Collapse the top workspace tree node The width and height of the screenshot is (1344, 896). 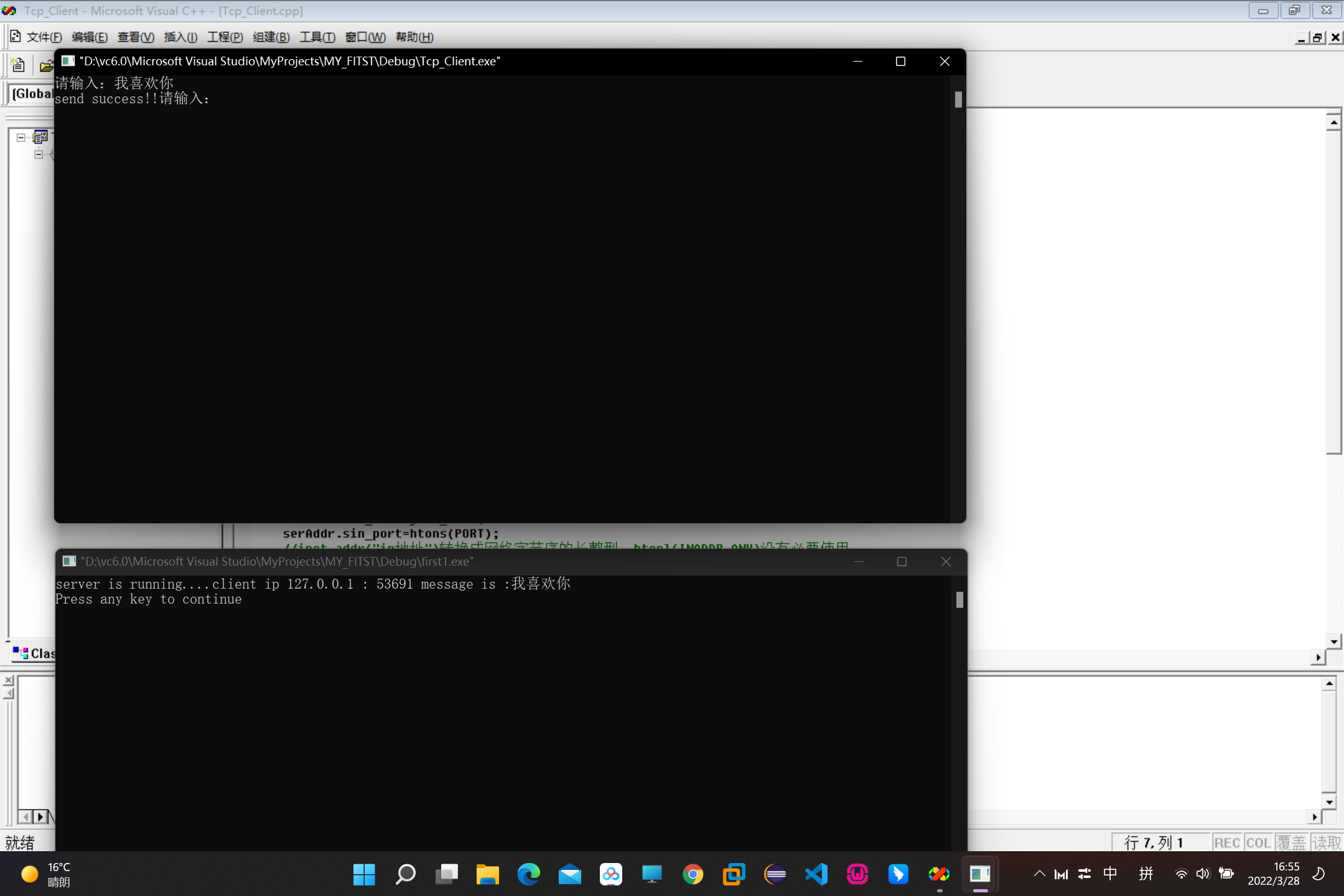click(x=21, y=138)
